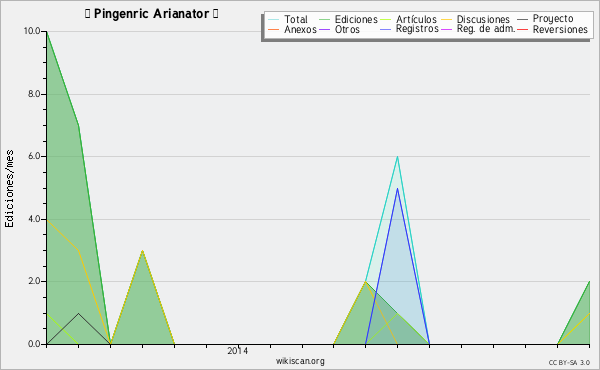Viewport: 600px width, 370px height.
Task: Click the Reversiones legend label
Action: coord(560,29)
